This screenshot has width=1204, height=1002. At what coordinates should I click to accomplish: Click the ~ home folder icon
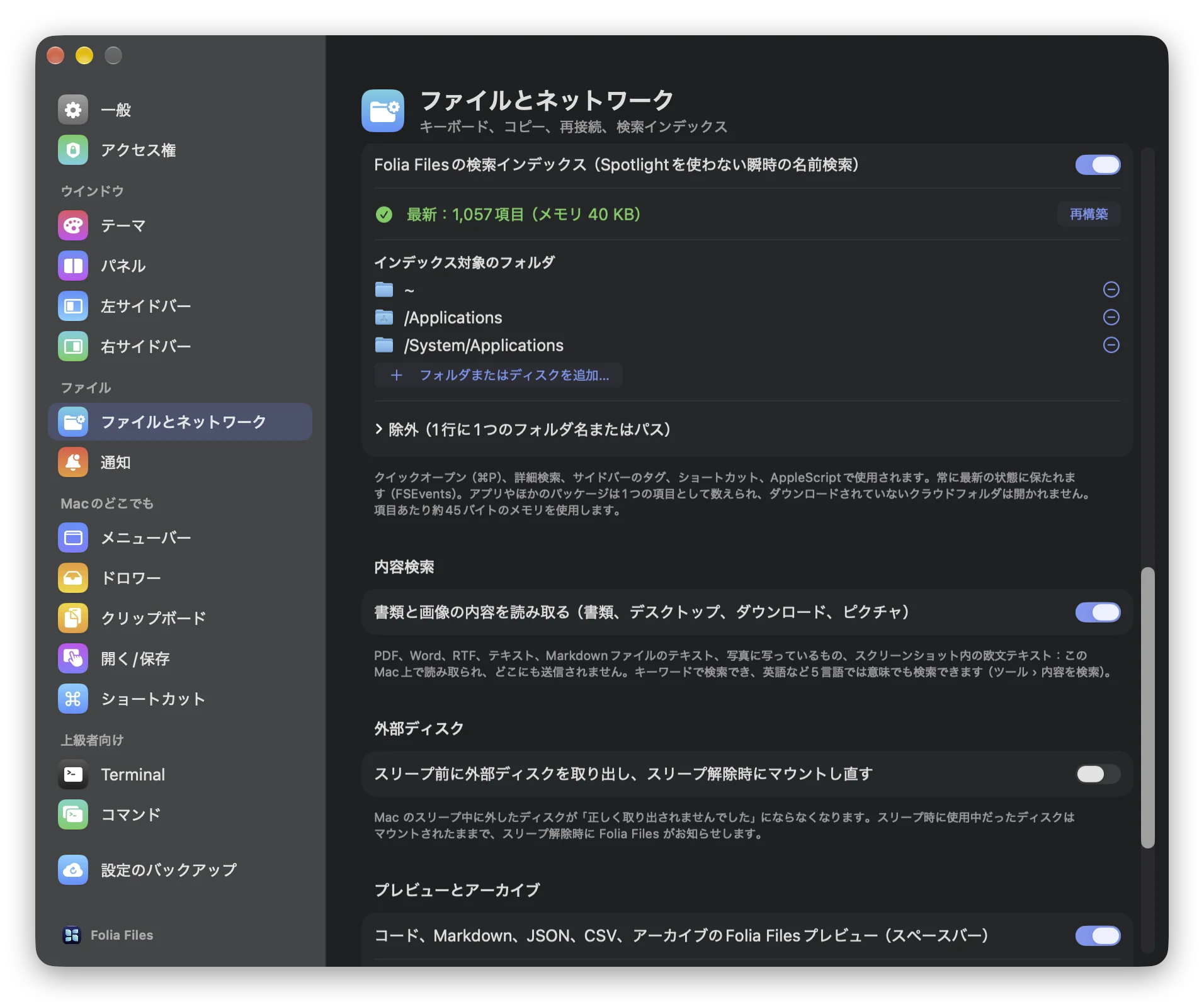pyautogui.click(x=384, y=290)
